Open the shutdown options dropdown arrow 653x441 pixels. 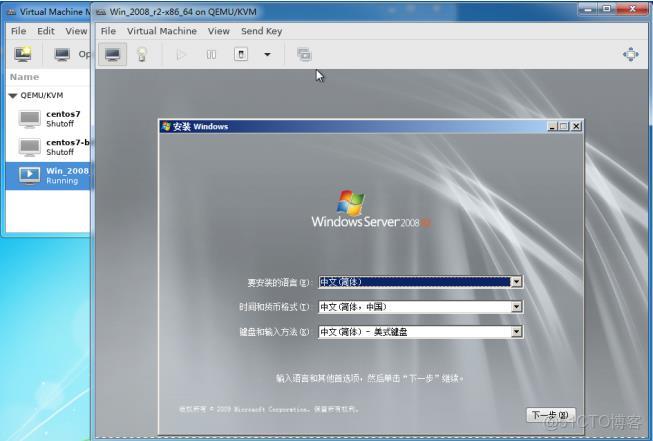267,55
